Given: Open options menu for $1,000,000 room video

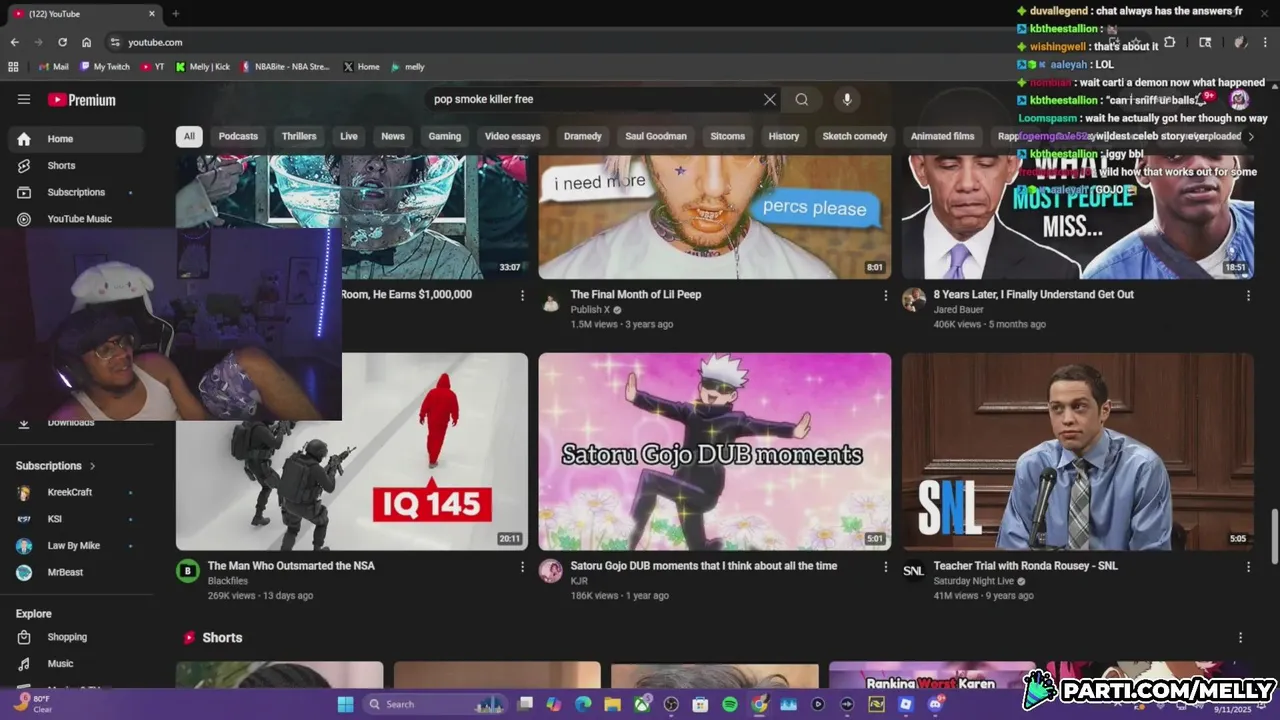Looking at the screenshot, I should coord(522,295).
